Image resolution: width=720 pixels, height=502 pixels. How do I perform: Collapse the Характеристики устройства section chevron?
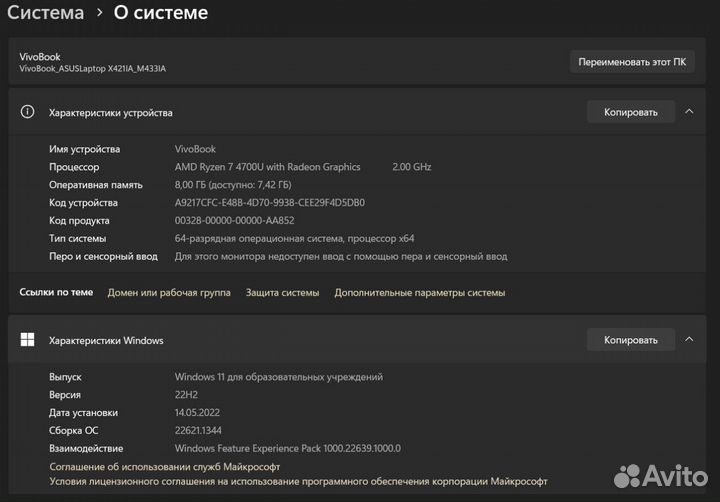coord(689,112)
